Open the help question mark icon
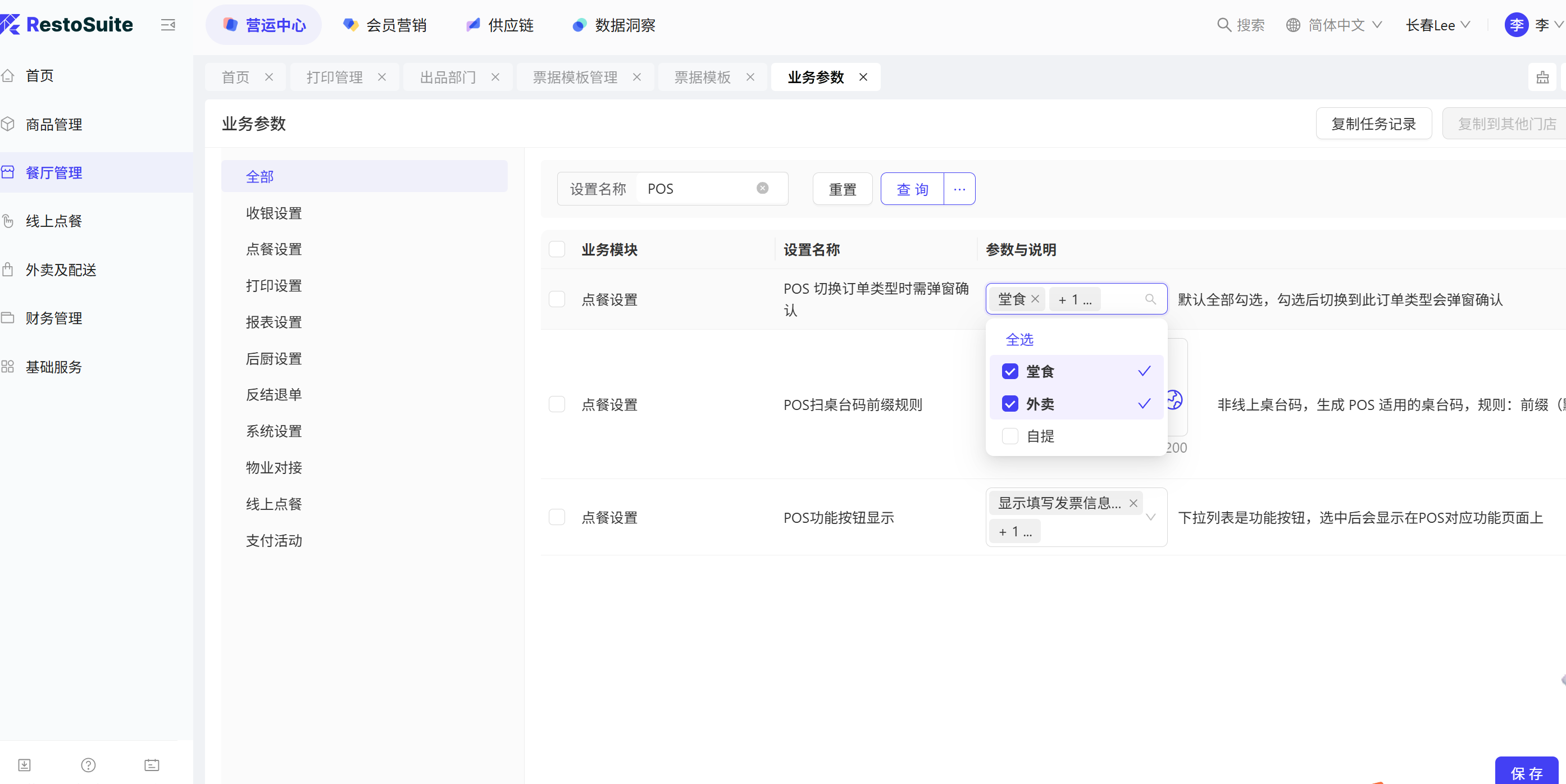Screen dimensions: 1566x784 point(88,764)
